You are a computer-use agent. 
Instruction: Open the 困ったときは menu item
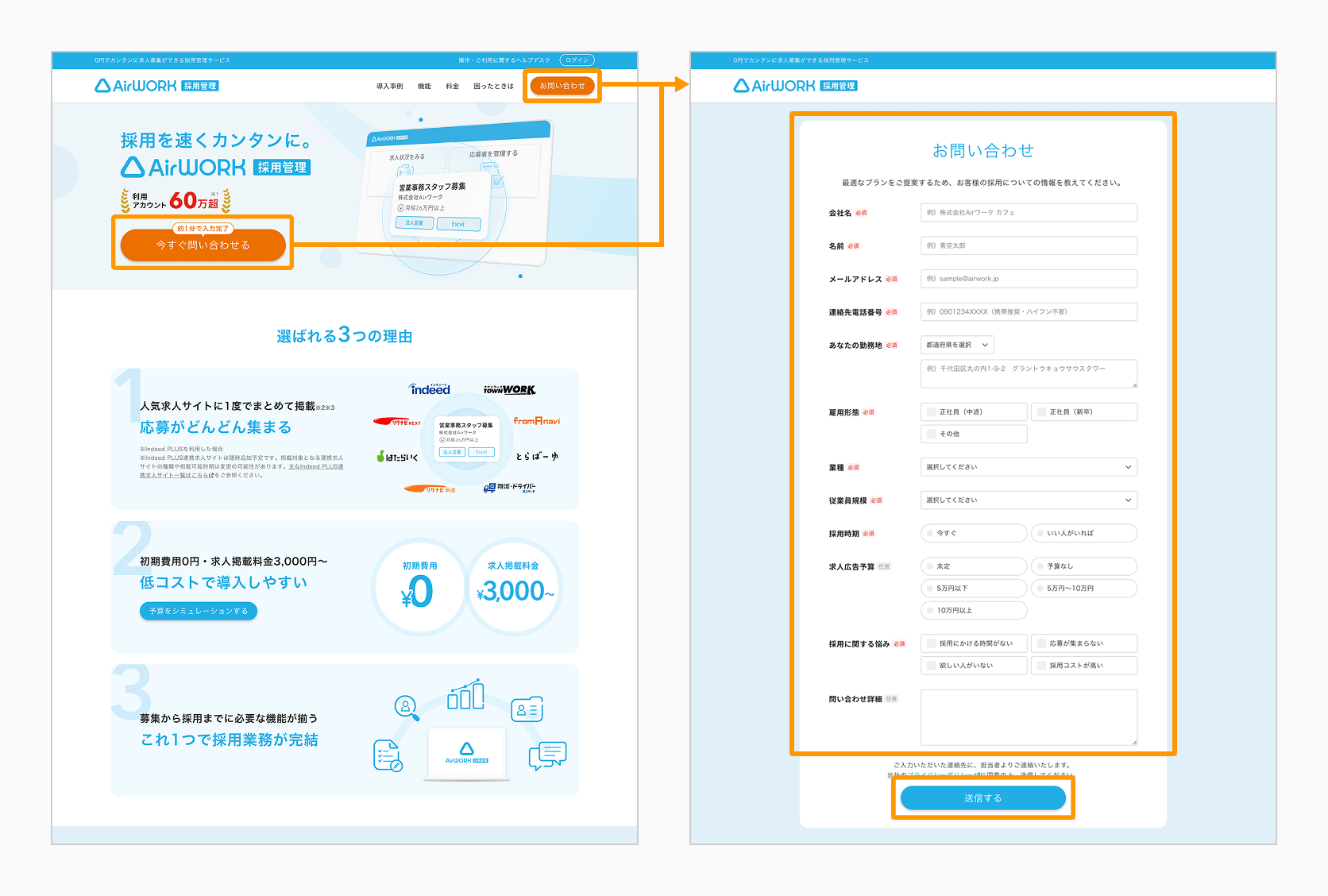[x=493, y=86]
